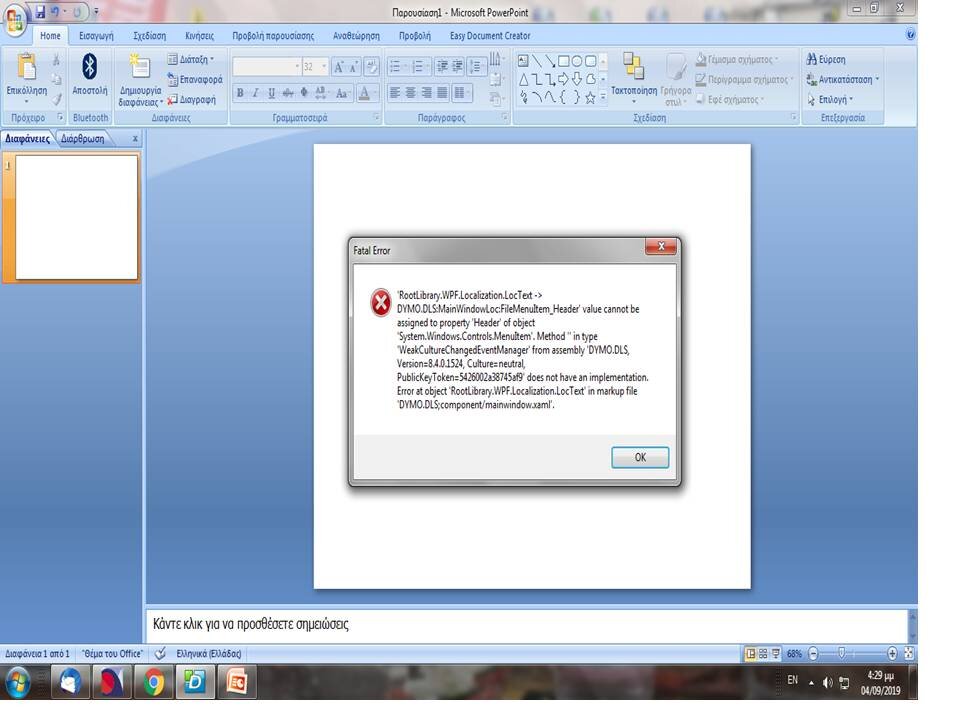Viewport: 960px width, 720px height.
Task: Open the Change Case Aa dropdown
Action: (x=342, y=93)
